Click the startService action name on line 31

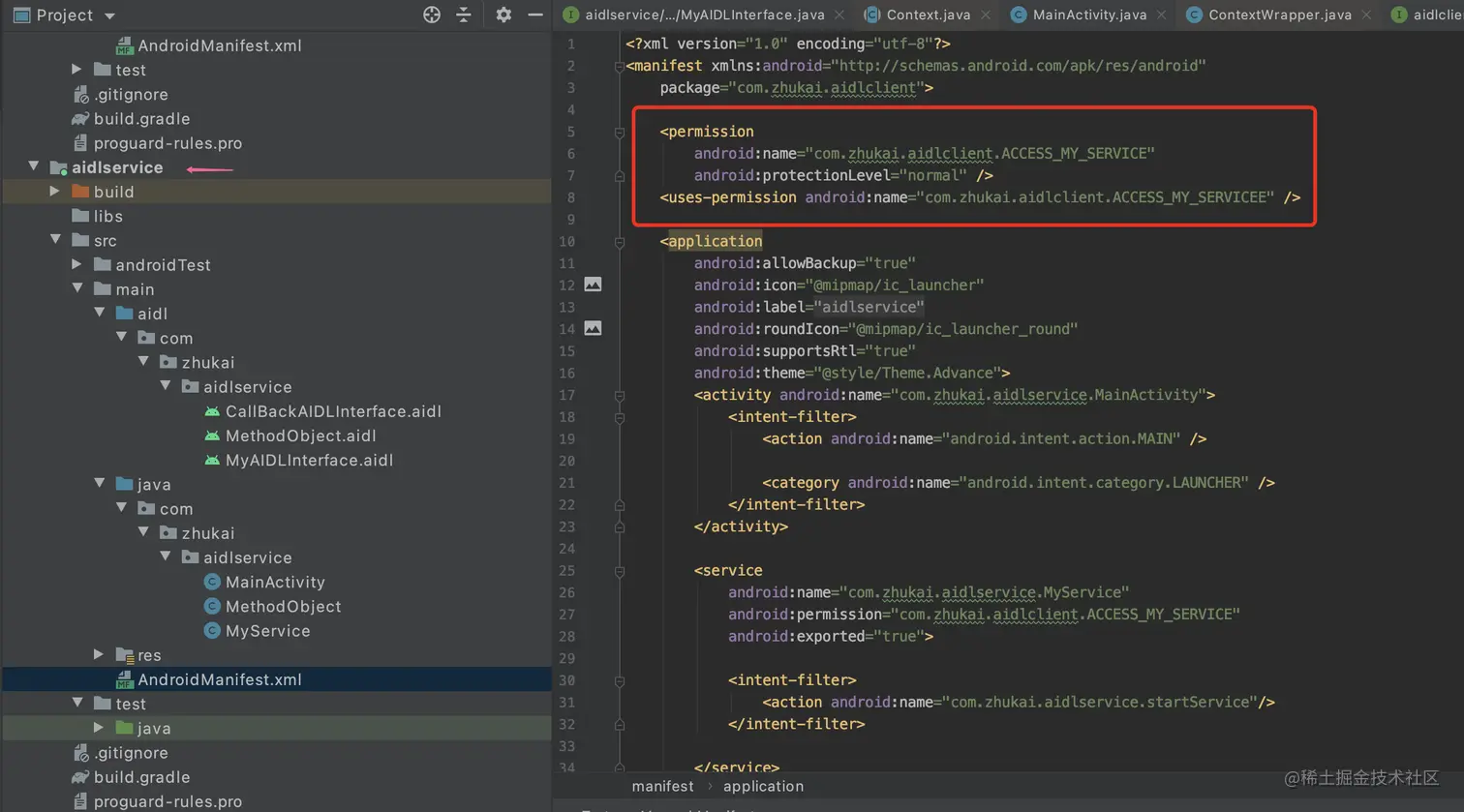1103,703
